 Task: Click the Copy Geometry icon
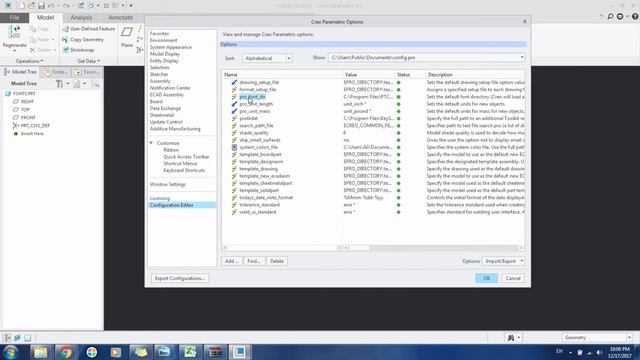pos(65,40)
